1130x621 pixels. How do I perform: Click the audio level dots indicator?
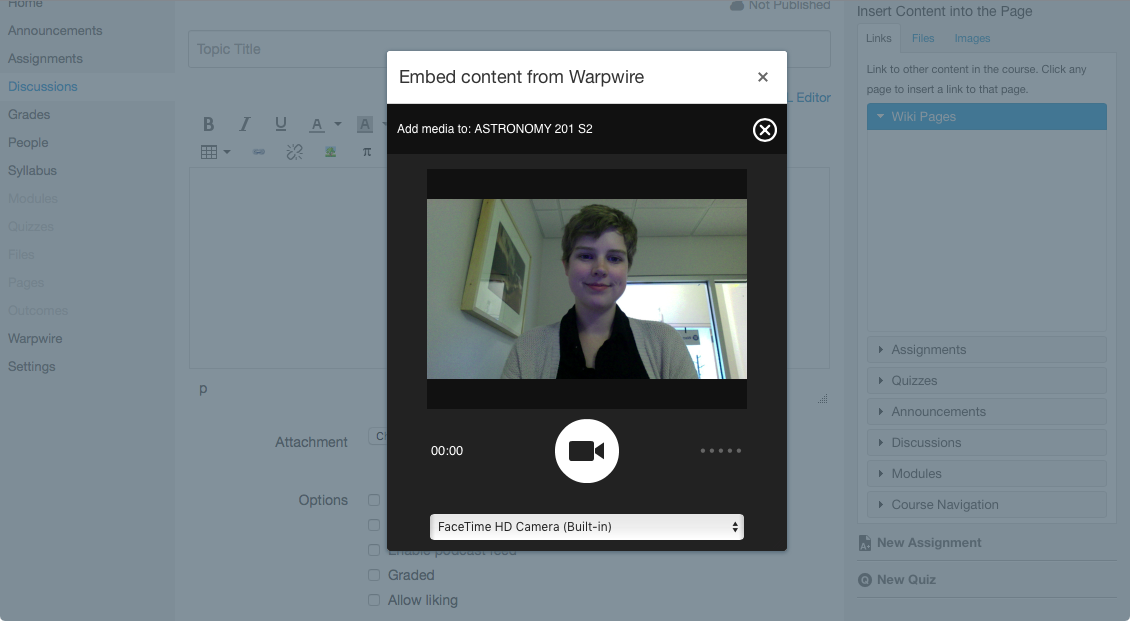(721, 451)
